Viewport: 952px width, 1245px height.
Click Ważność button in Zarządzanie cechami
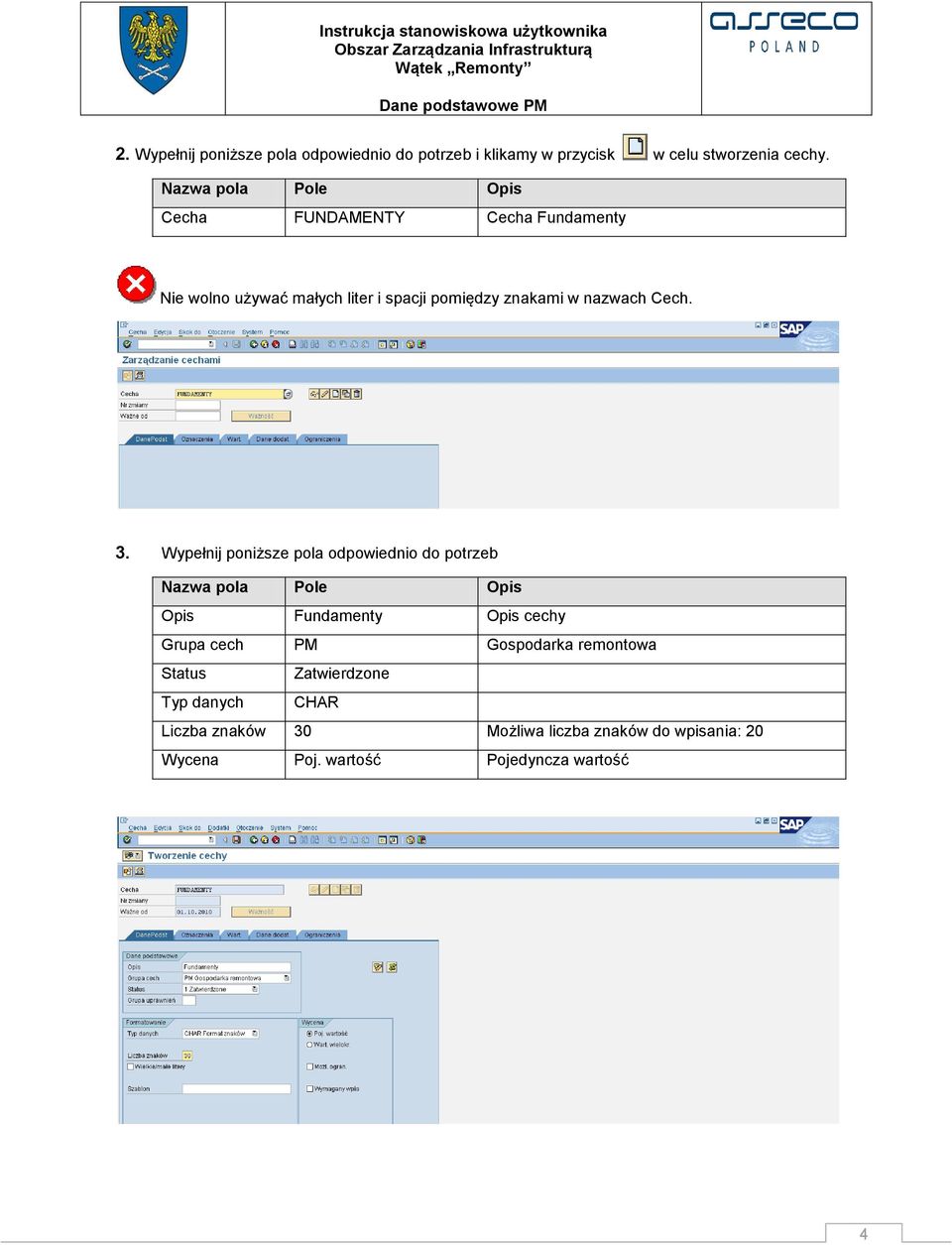[x=261, y=416]
